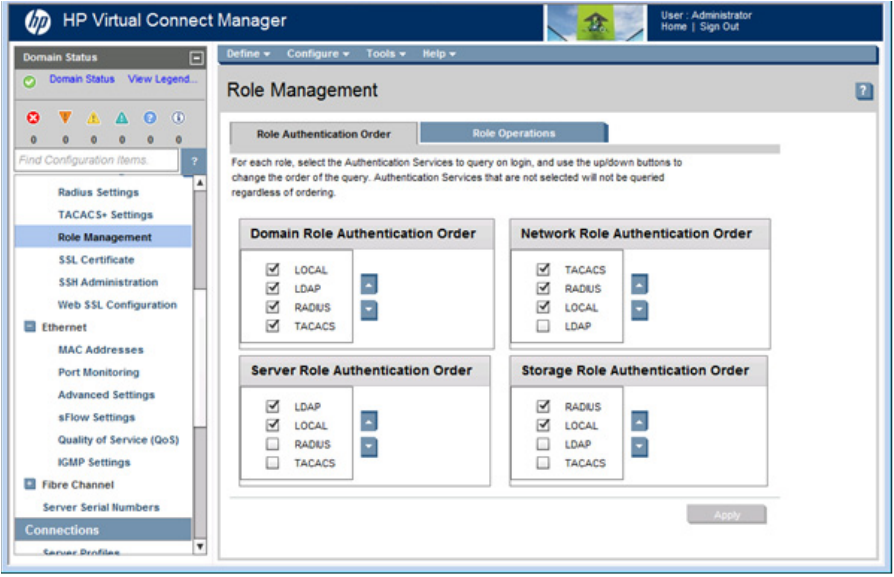Click the Sign Out link

719,27
